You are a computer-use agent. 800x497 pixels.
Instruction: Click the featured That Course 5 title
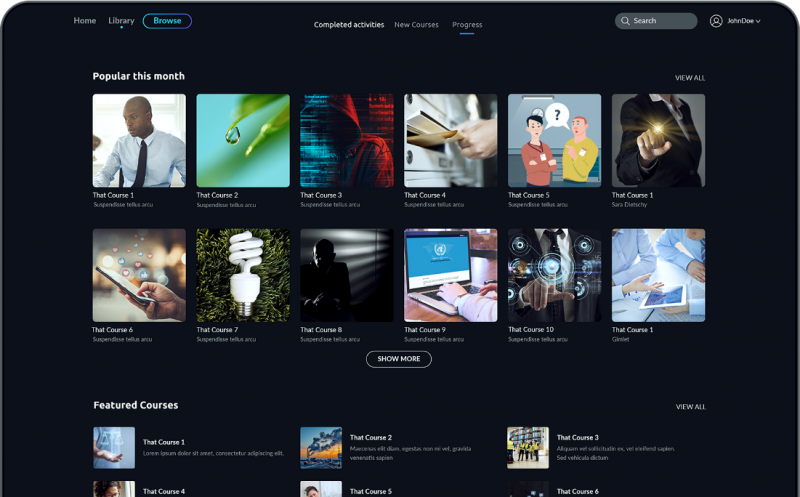coord(371,491)
